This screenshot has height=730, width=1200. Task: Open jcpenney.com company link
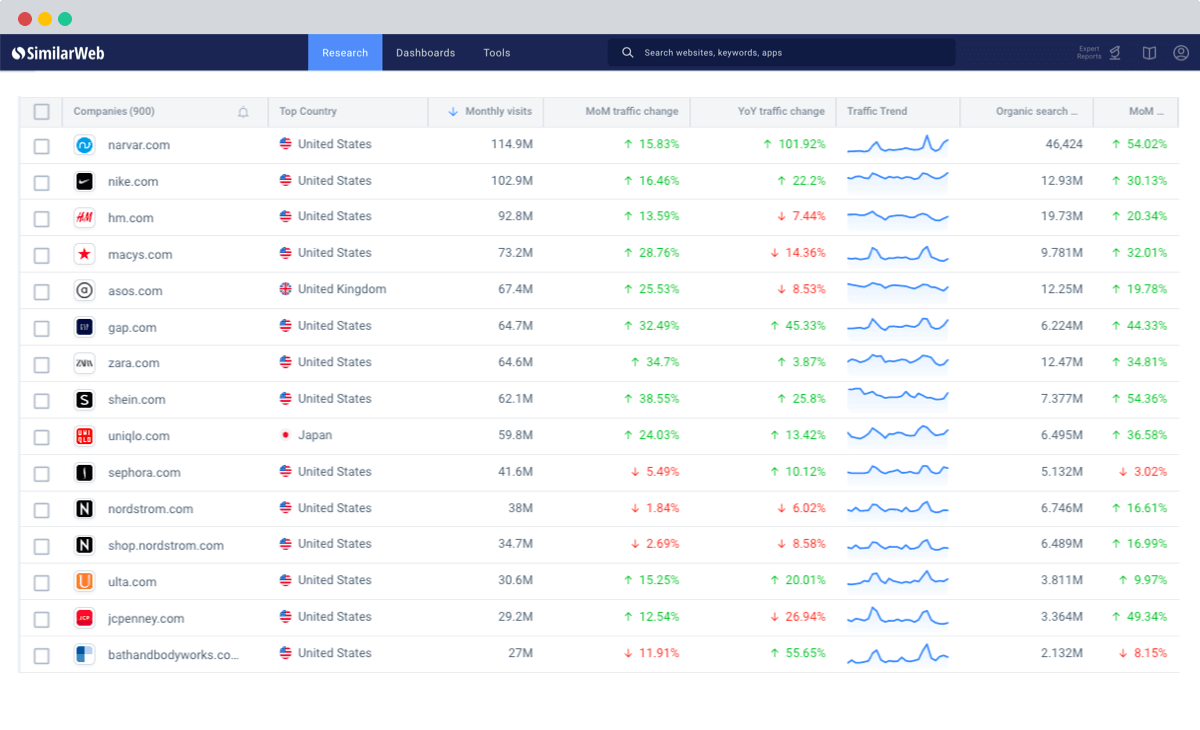pos(146,619)
